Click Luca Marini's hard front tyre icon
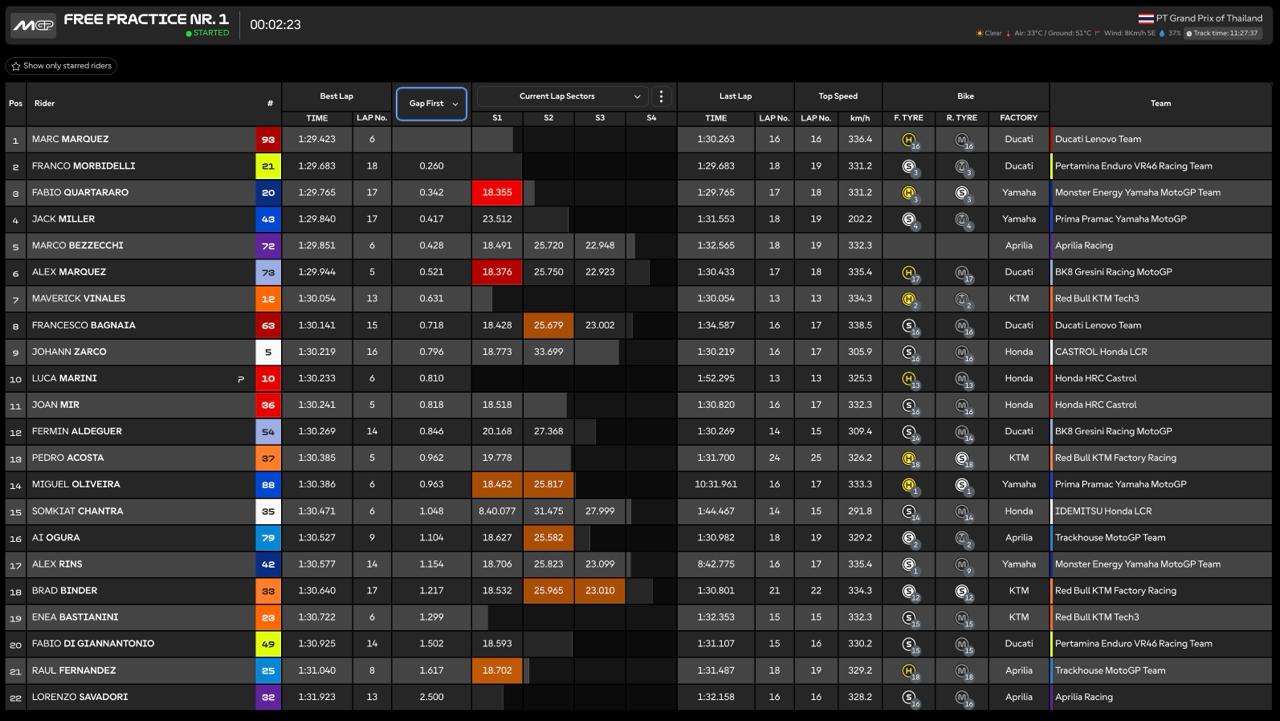 (909, 379)
